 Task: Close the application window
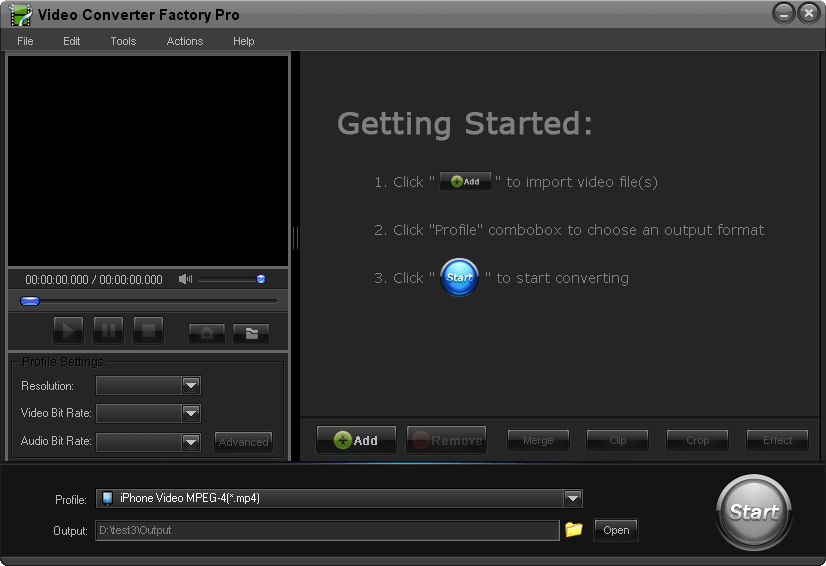(808, 13)
